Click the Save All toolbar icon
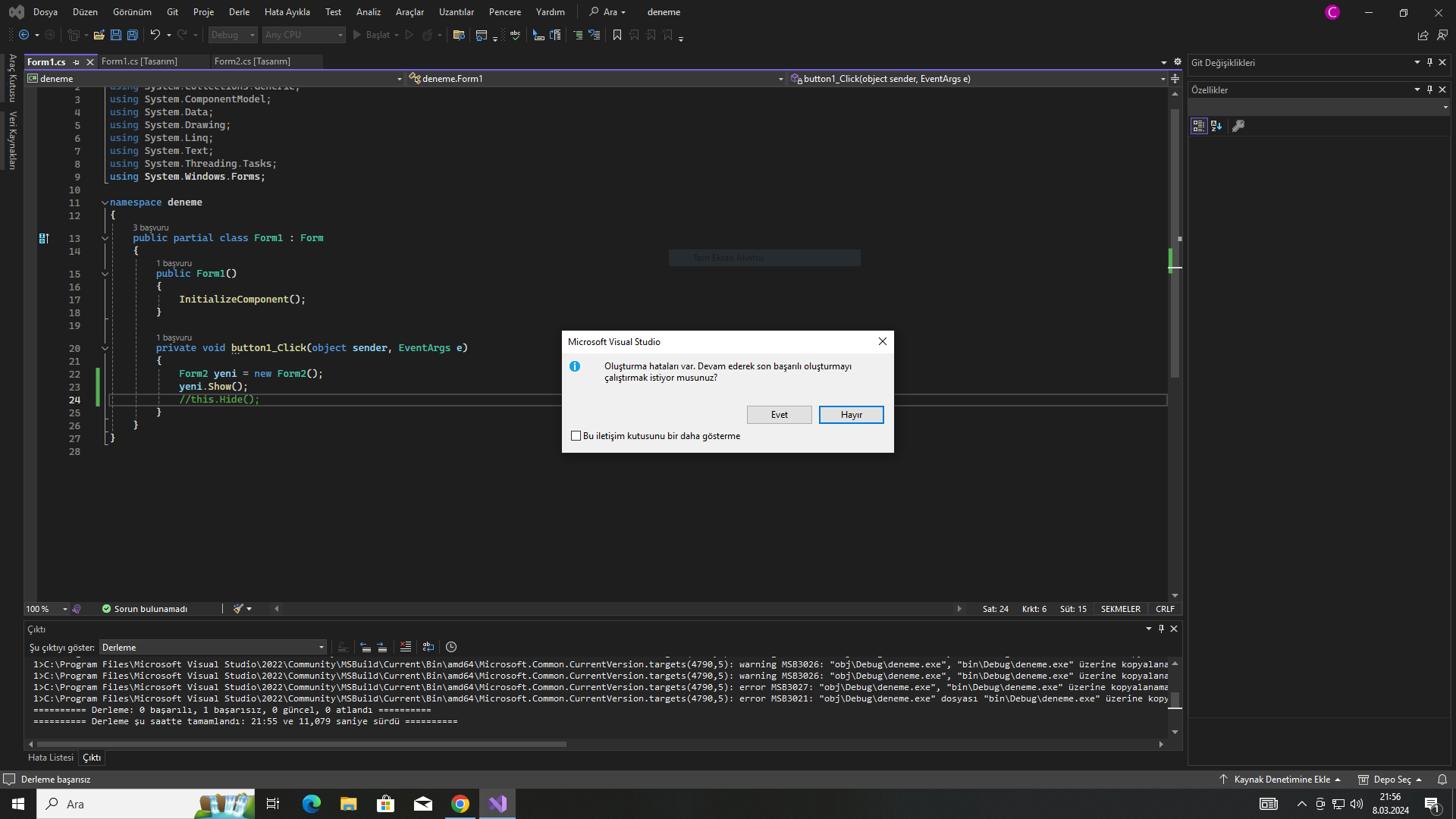 (133, 35)
